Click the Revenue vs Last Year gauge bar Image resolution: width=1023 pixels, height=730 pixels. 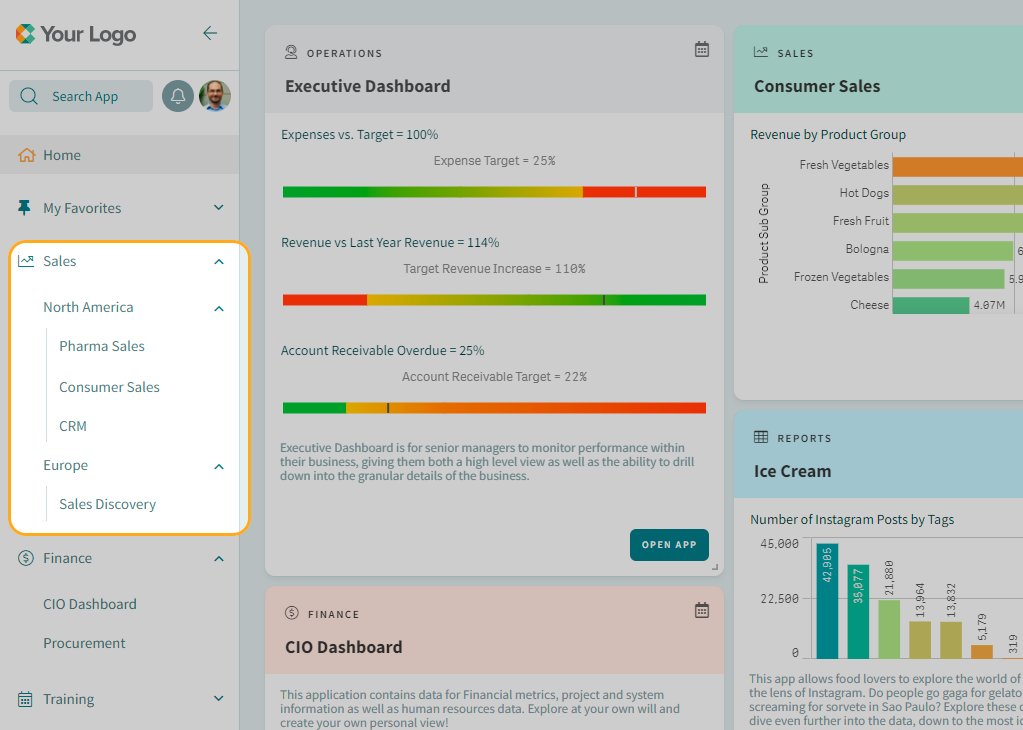(x=494, y=300)
